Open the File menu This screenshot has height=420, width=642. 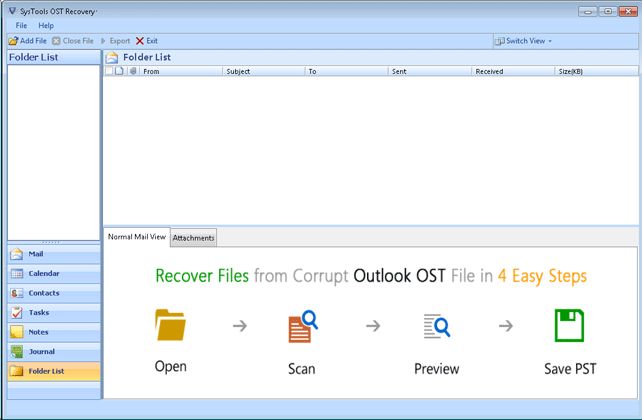[21, 25]
